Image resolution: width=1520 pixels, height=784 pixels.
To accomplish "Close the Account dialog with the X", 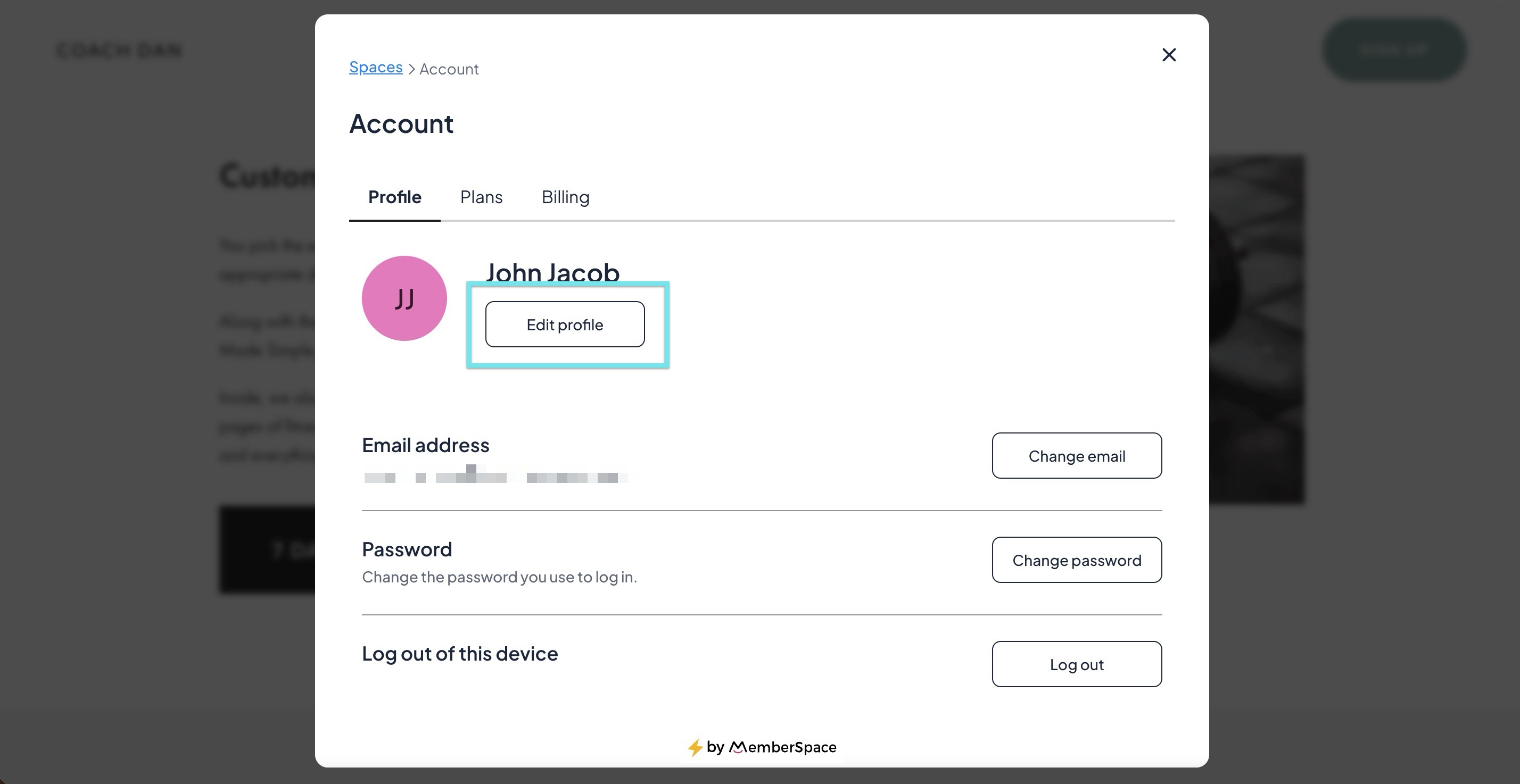I will pyautogui.click(x=1168, y=55).
